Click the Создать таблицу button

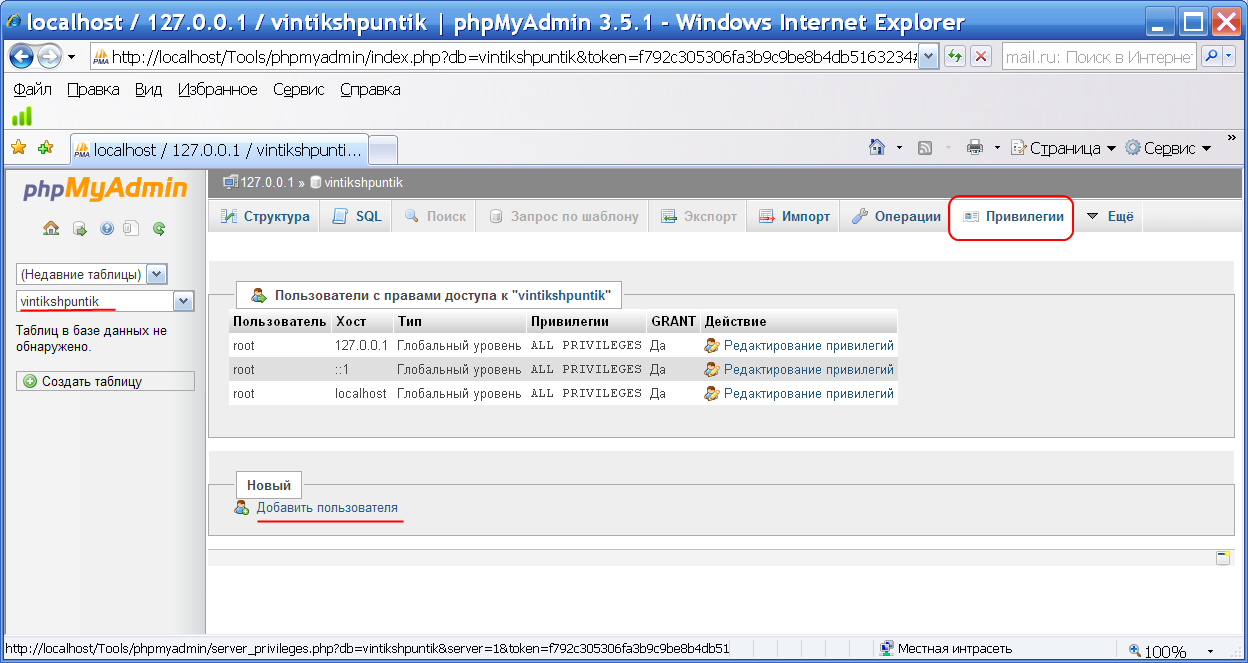(x=105, y=381)
